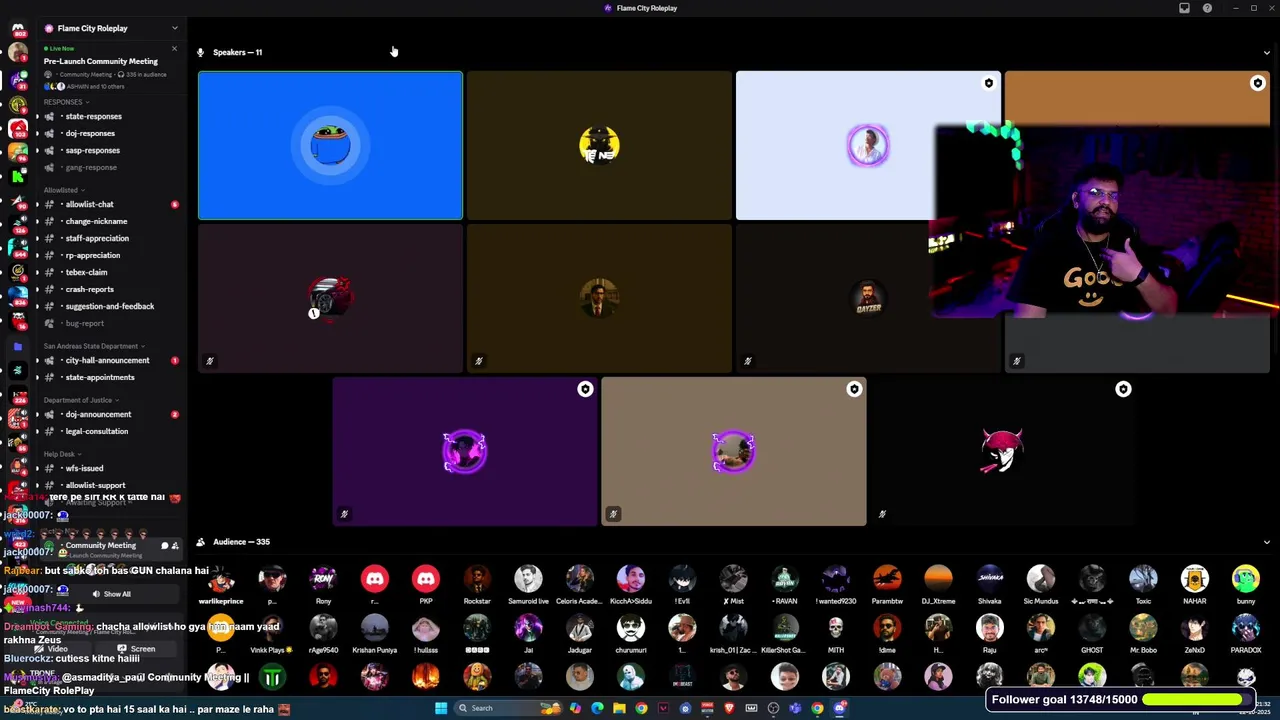Click the moderator badge on red-mask speaker tile
This screenshot has height=720, width=1280.
tap(1123, 389)
